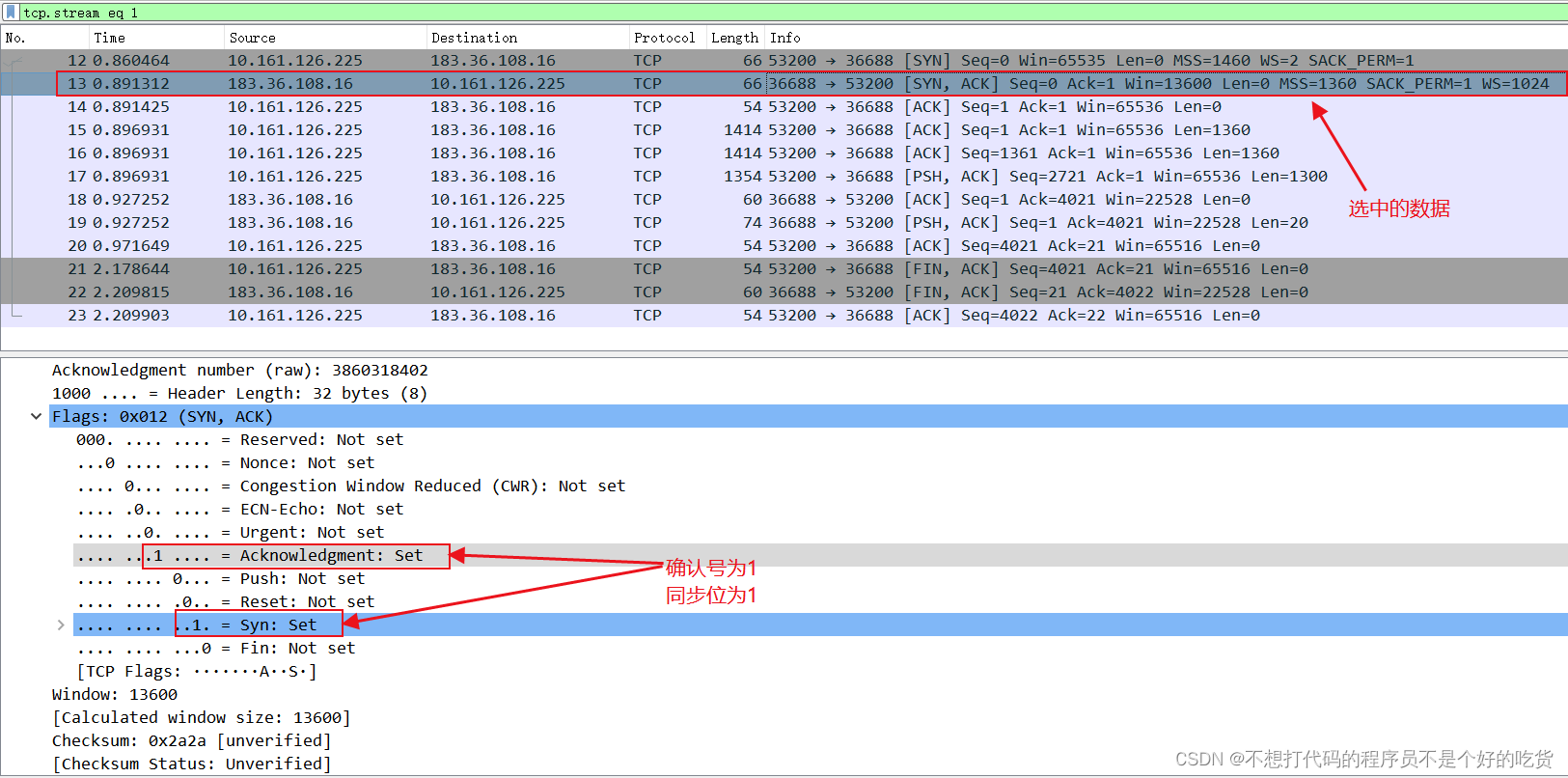Expand the Syn: Set tree node

(x=61, y=625)
